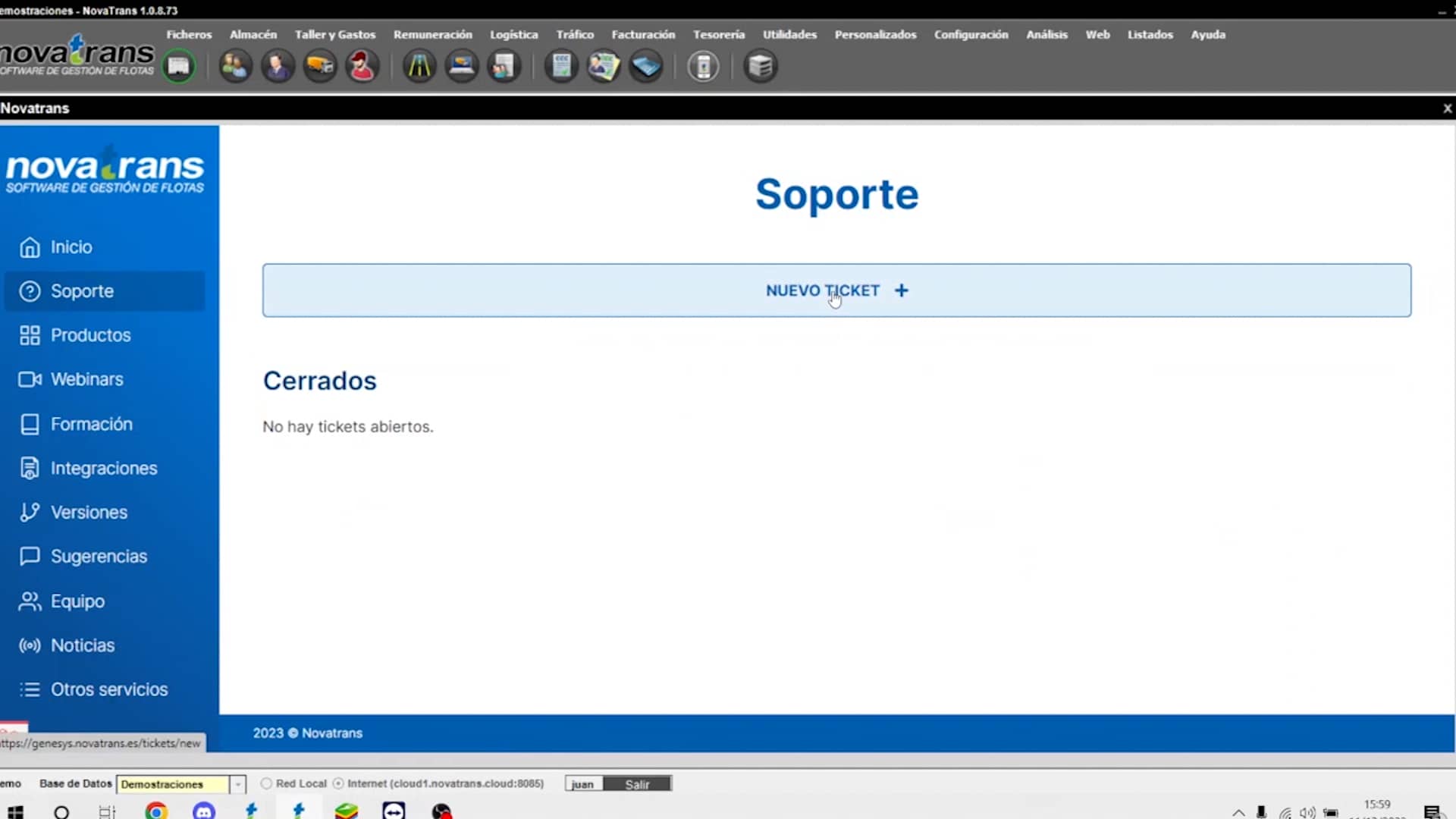Select the Red Local radio button
Image resolution: width=1456 pixels, height=819 pixels.
point(266,783)
